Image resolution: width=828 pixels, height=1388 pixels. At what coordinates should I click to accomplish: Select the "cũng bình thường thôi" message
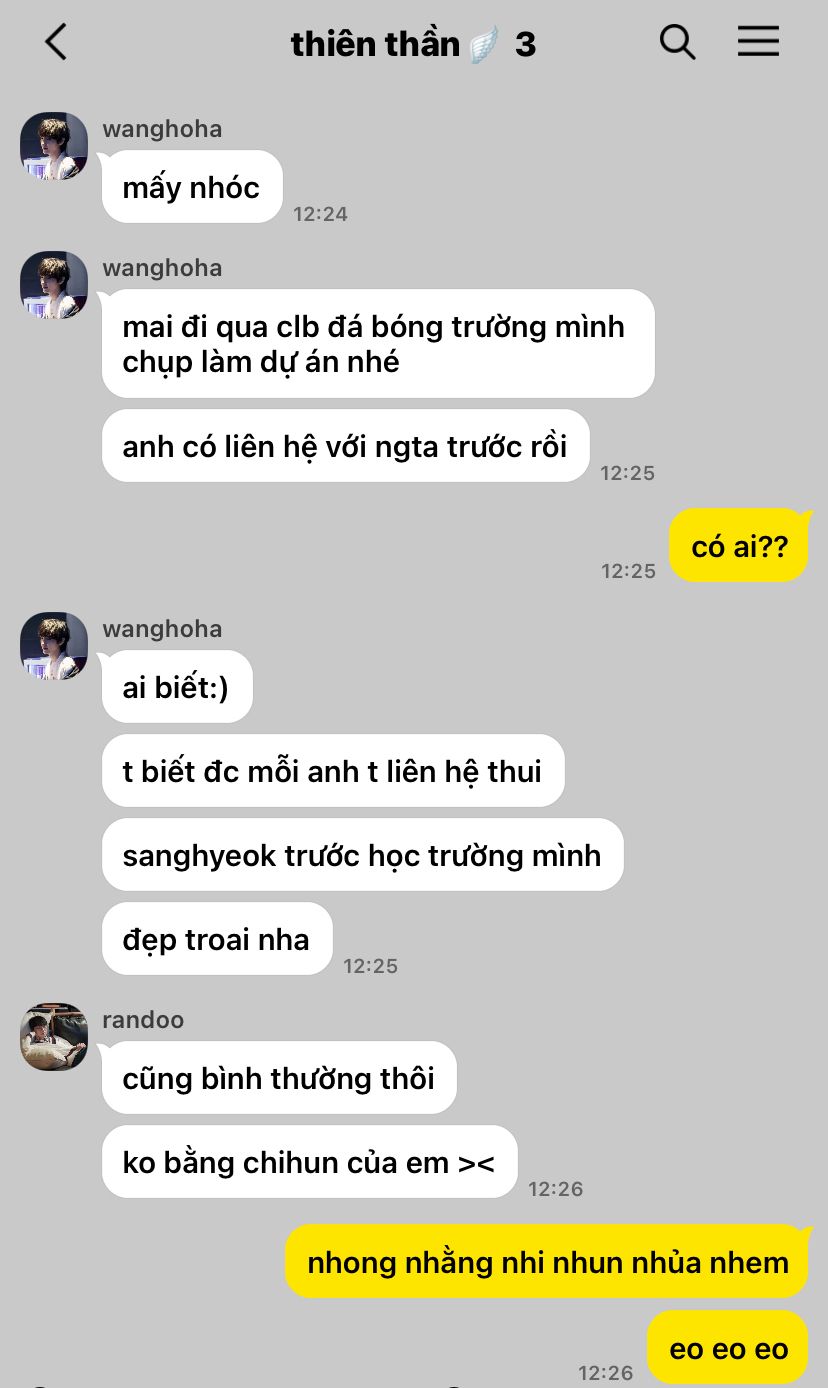click(x=279, y=1078)
